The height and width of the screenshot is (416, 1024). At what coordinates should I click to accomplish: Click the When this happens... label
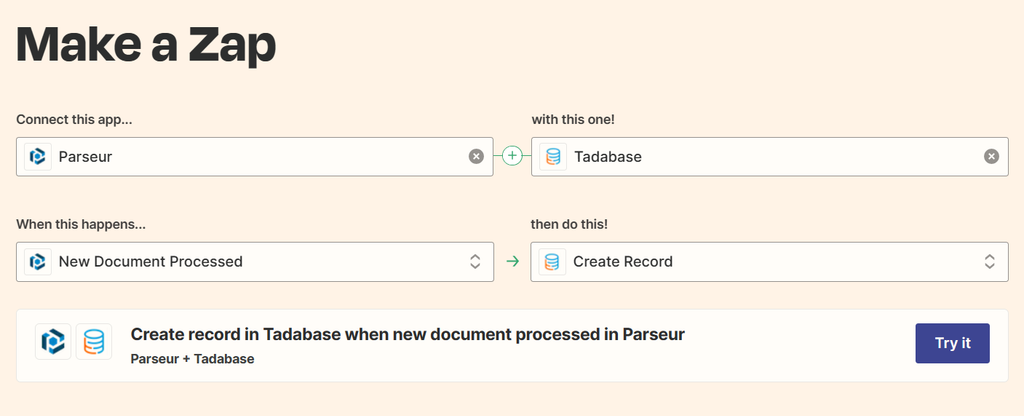pos(81,224)
